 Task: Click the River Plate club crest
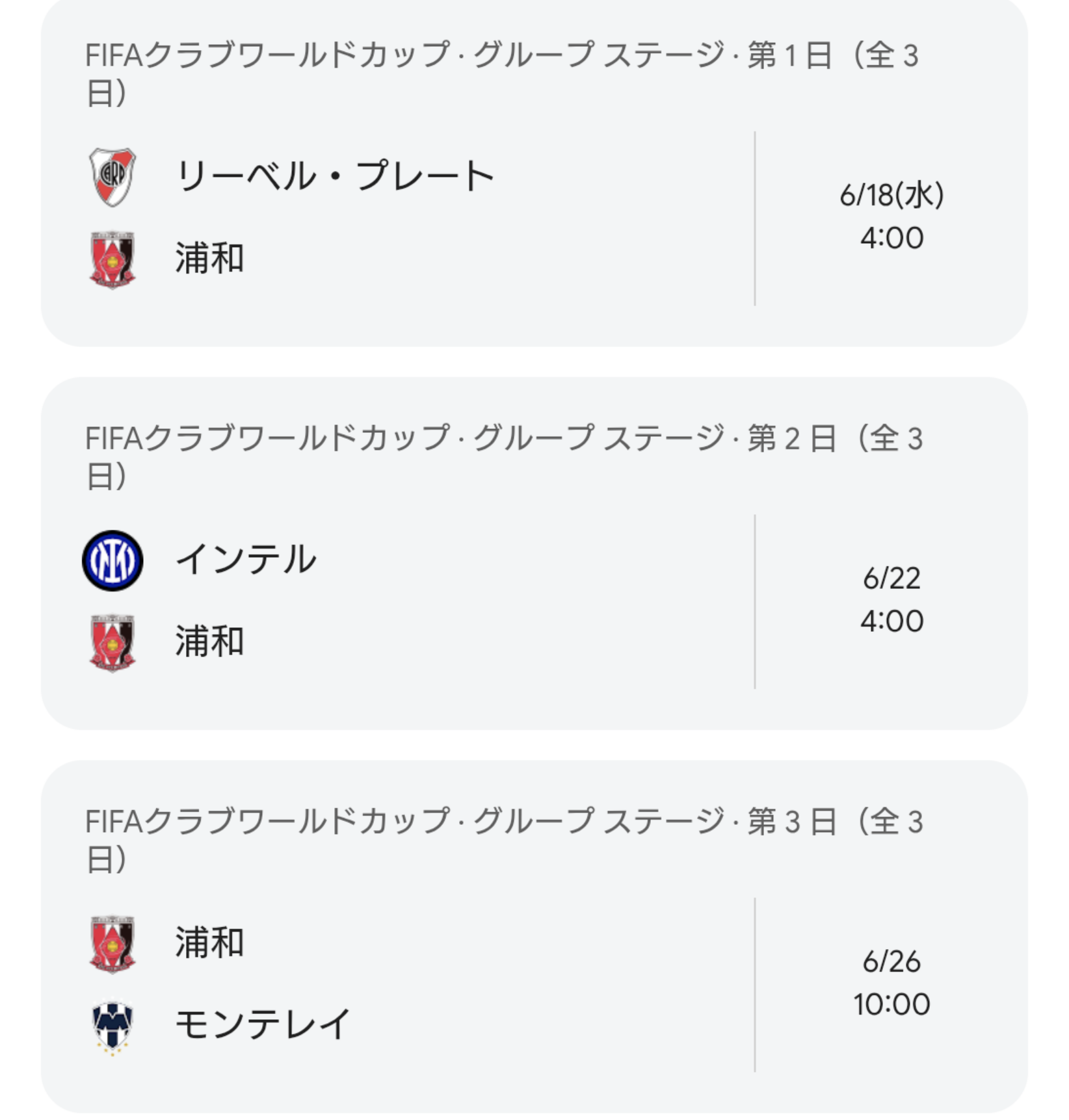tap(112, 177)
